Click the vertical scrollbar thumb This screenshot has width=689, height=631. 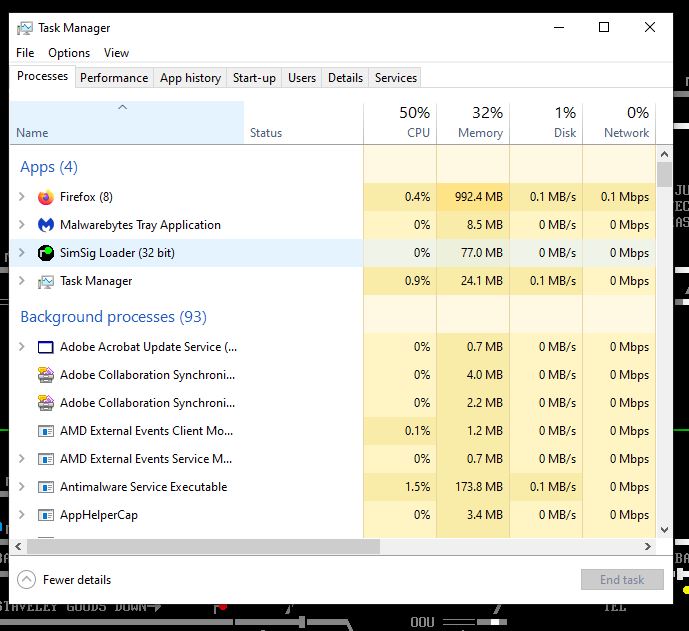tap(664, 174)
